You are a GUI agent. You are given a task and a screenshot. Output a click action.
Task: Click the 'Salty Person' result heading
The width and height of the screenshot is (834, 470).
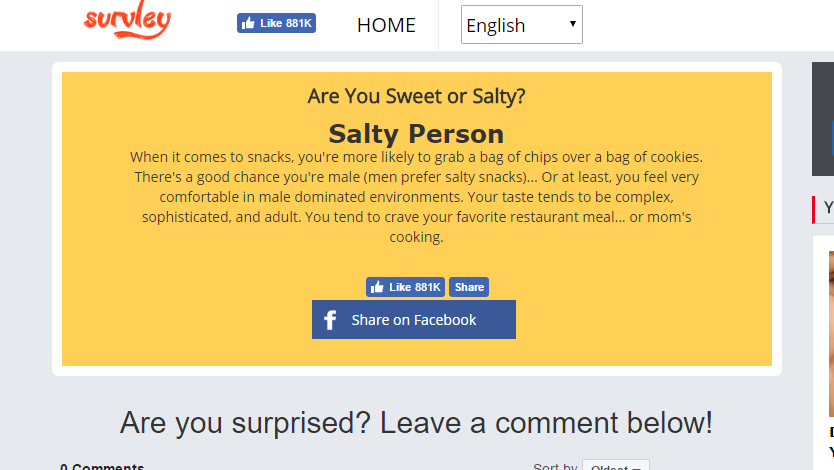pyautogui.click(x=416, y=133)
